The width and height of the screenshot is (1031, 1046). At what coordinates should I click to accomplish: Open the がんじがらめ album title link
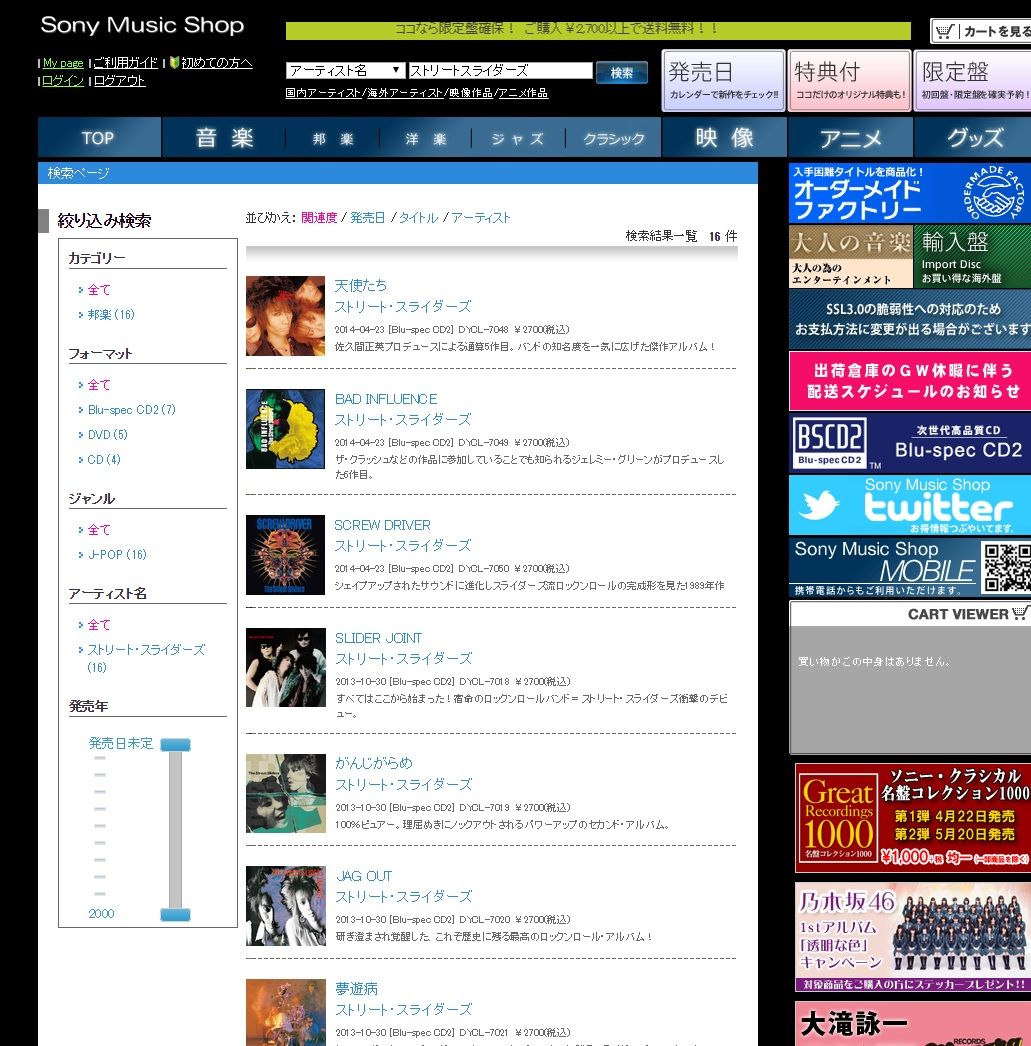pyautogui.click(x=373, y=762)
